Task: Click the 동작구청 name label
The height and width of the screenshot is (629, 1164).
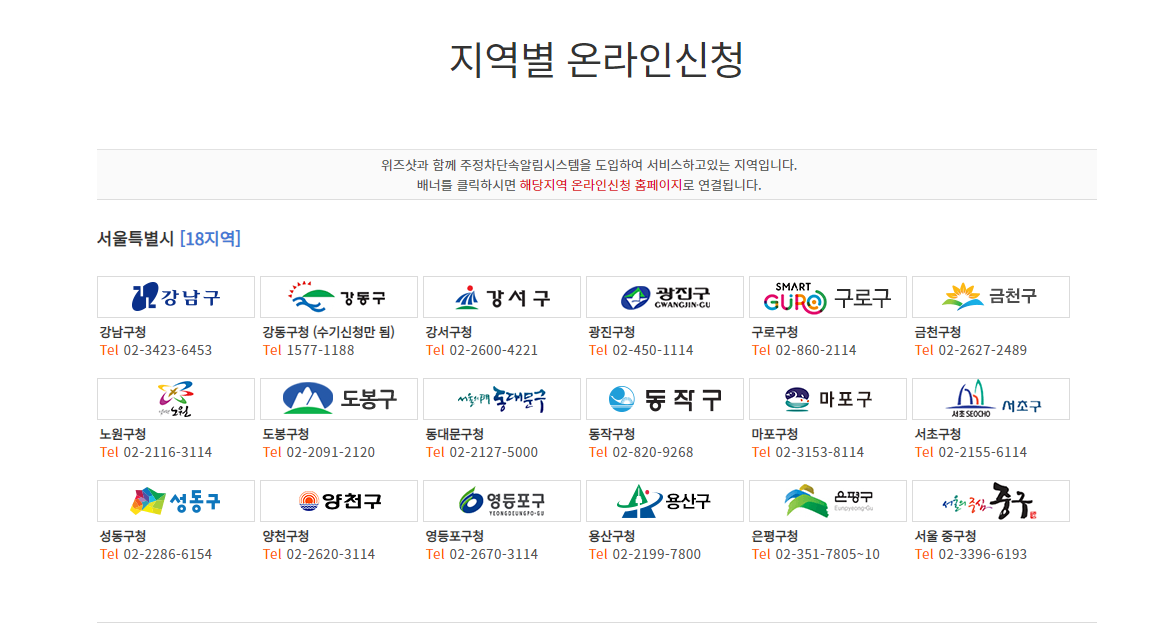Action: [612, 434]
